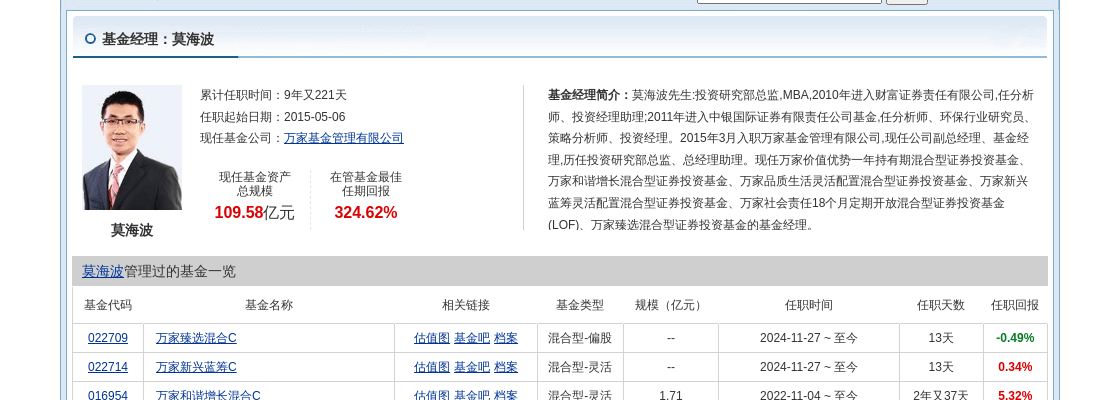This screenshot has width=1120, height=400.
Task: Click the 基金类型 column header
Action: (580, 305)
